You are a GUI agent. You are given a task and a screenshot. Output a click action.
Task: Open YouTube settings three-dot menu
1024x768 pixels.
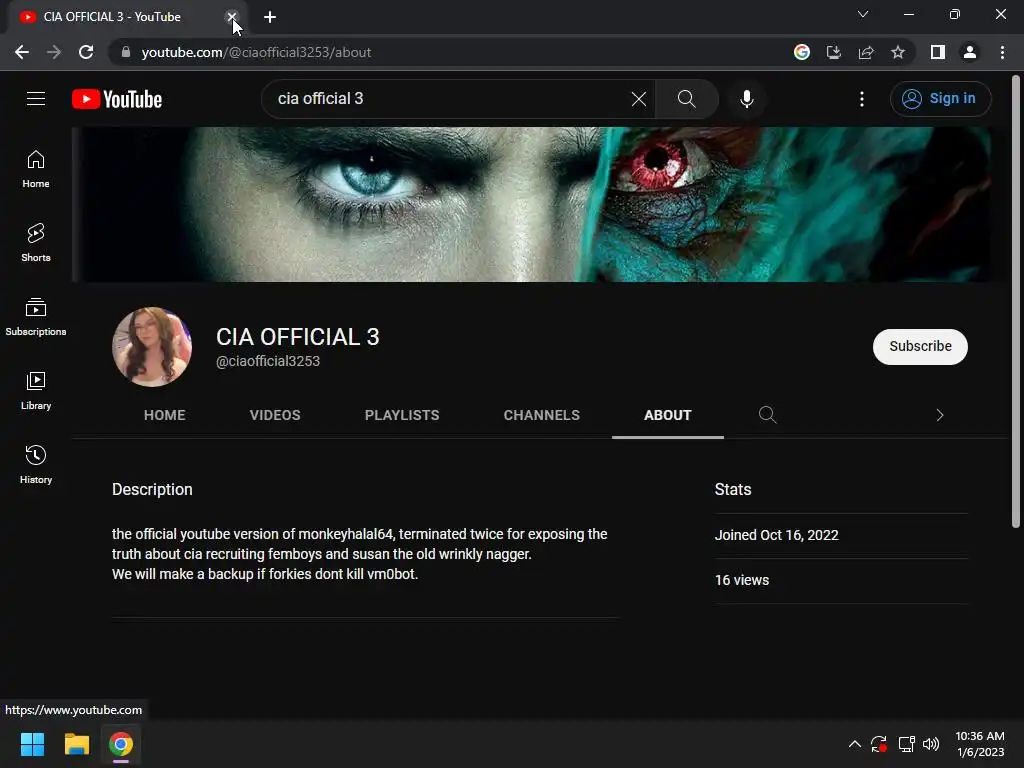coord(862,99)
